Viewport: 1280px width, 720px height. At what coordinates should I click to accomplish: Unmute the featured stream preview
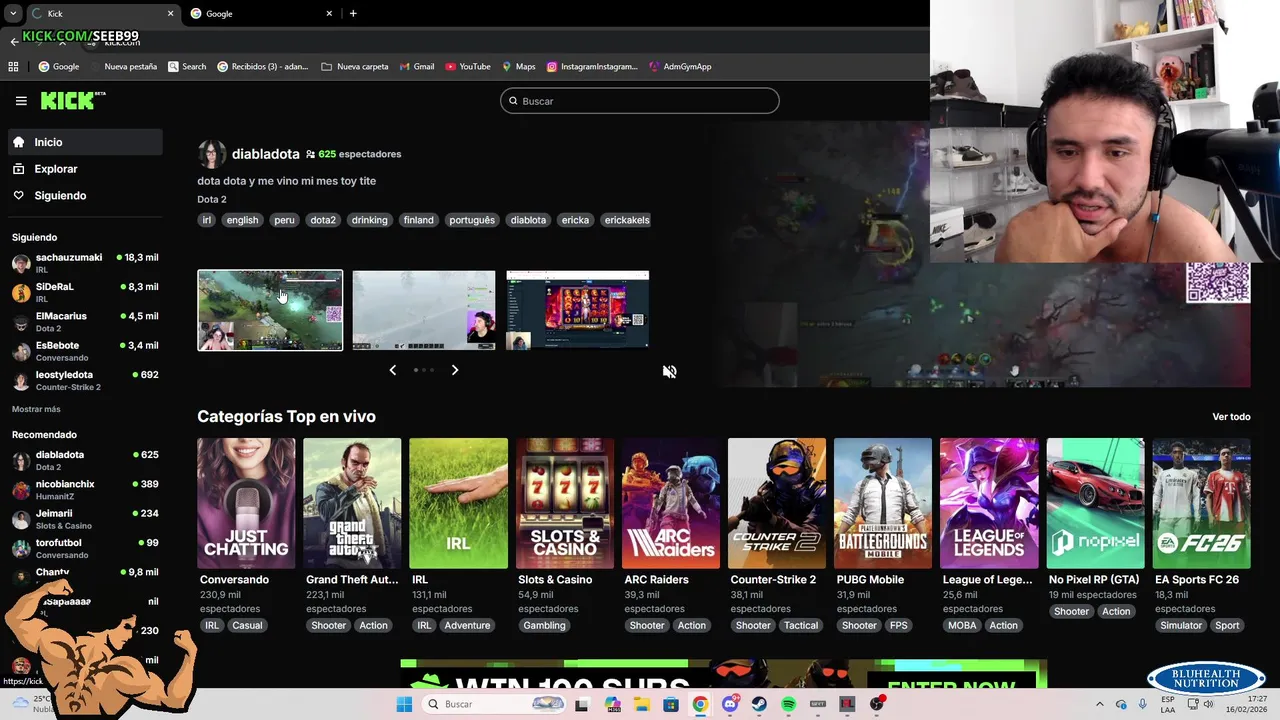point(670,371)
